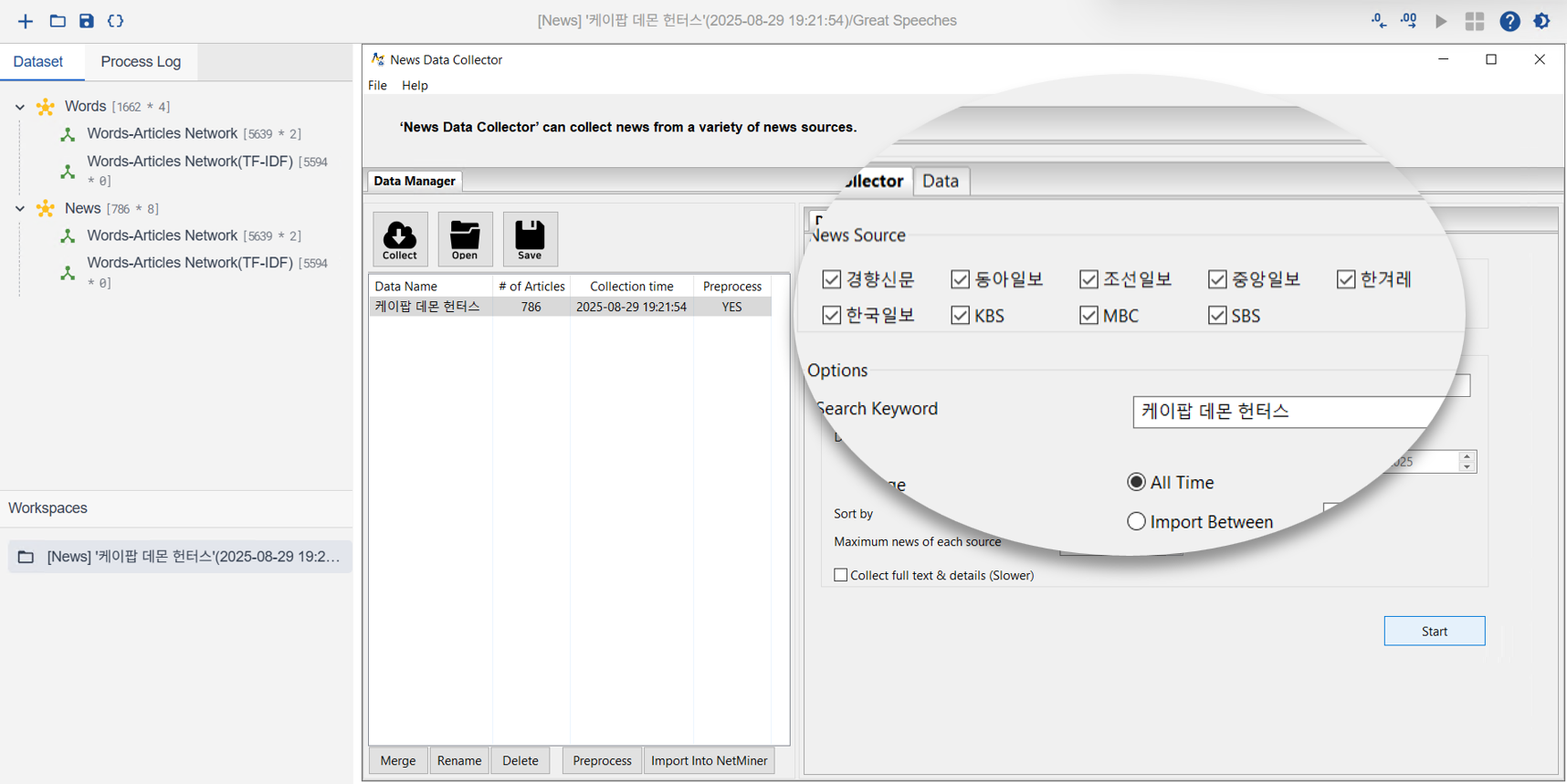
Task: Click network icon of Words-Articles Network(TF-IDF) under News
Action: click(x=68, y=272)
